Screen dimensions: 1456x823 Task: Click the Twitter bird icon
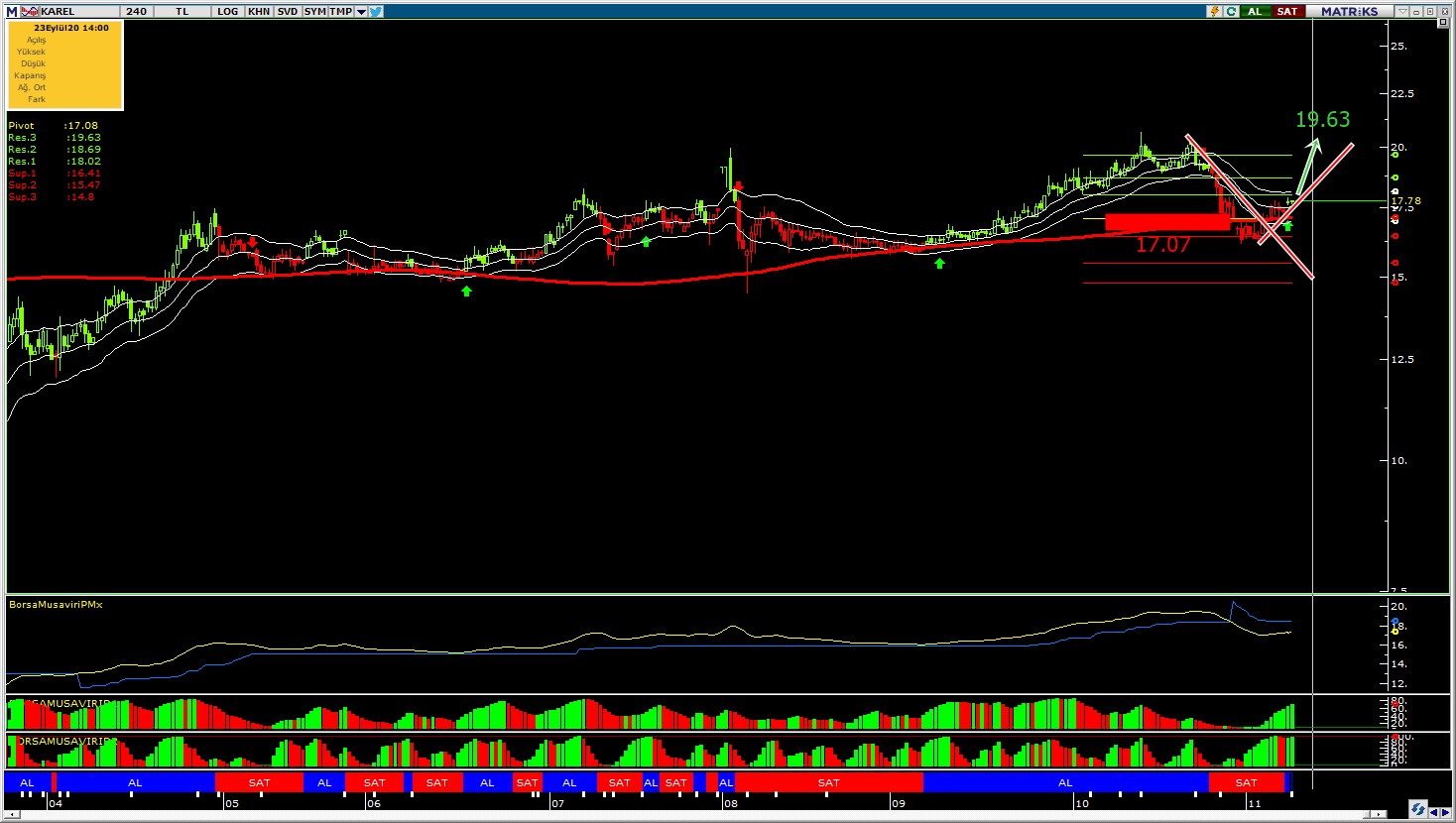377,11
